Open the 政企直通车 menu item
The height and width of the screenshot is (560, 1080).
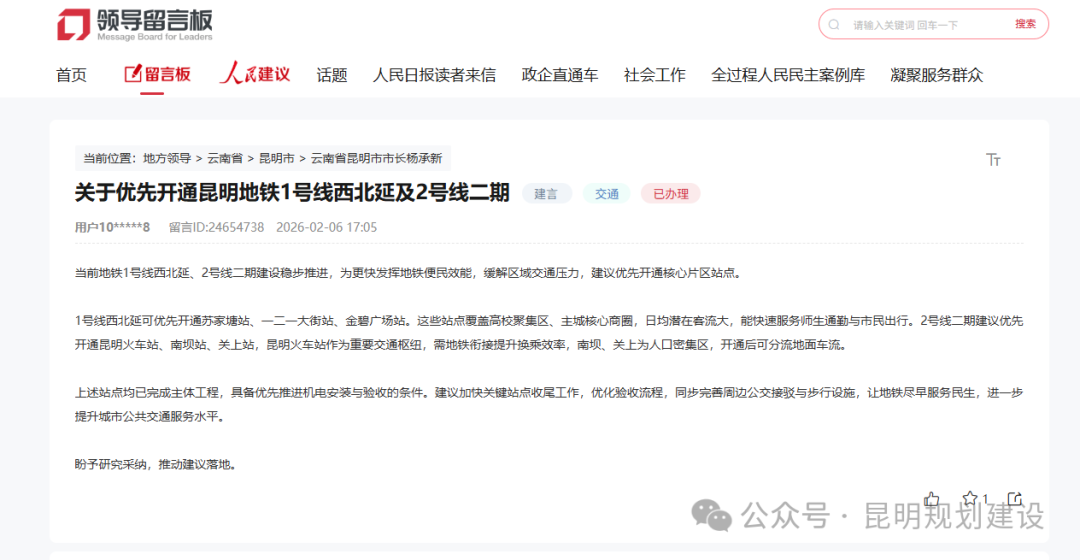coord(559,75)
